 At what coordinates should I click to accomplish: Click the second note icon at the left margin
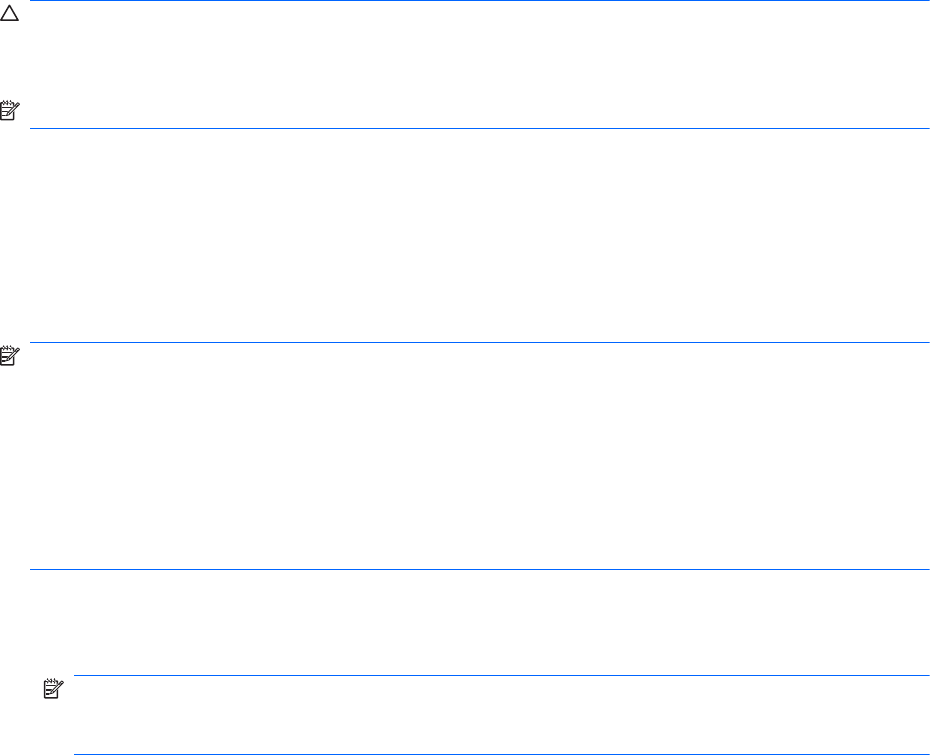coord(9,354)
